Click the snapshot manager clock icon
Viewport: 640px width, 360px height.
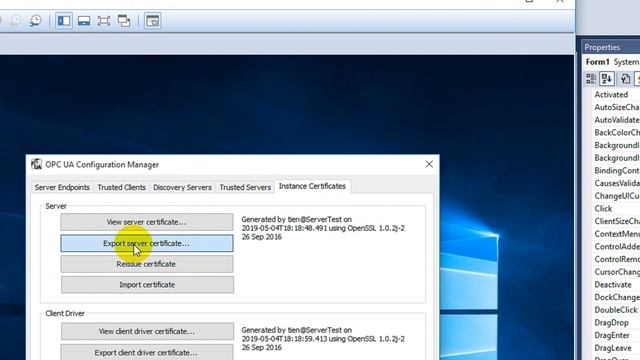tap(36, 20)
